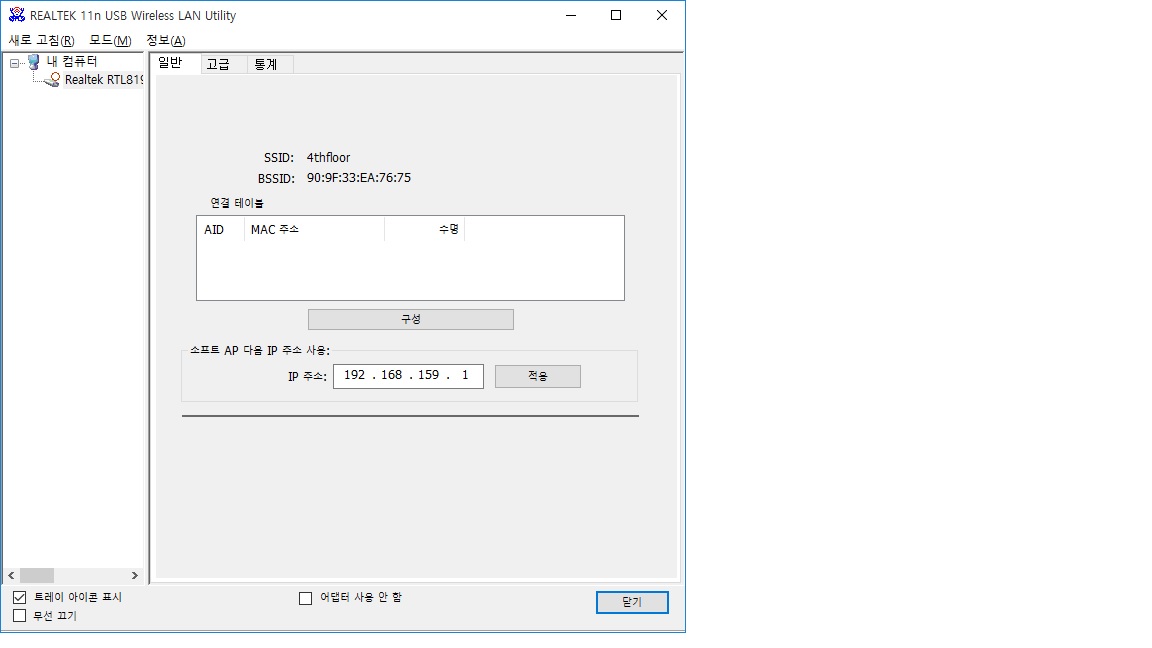Viewport: 1152px width, 648px height.
Task: Click the 적용 button
Action: [x=538, y=376]
